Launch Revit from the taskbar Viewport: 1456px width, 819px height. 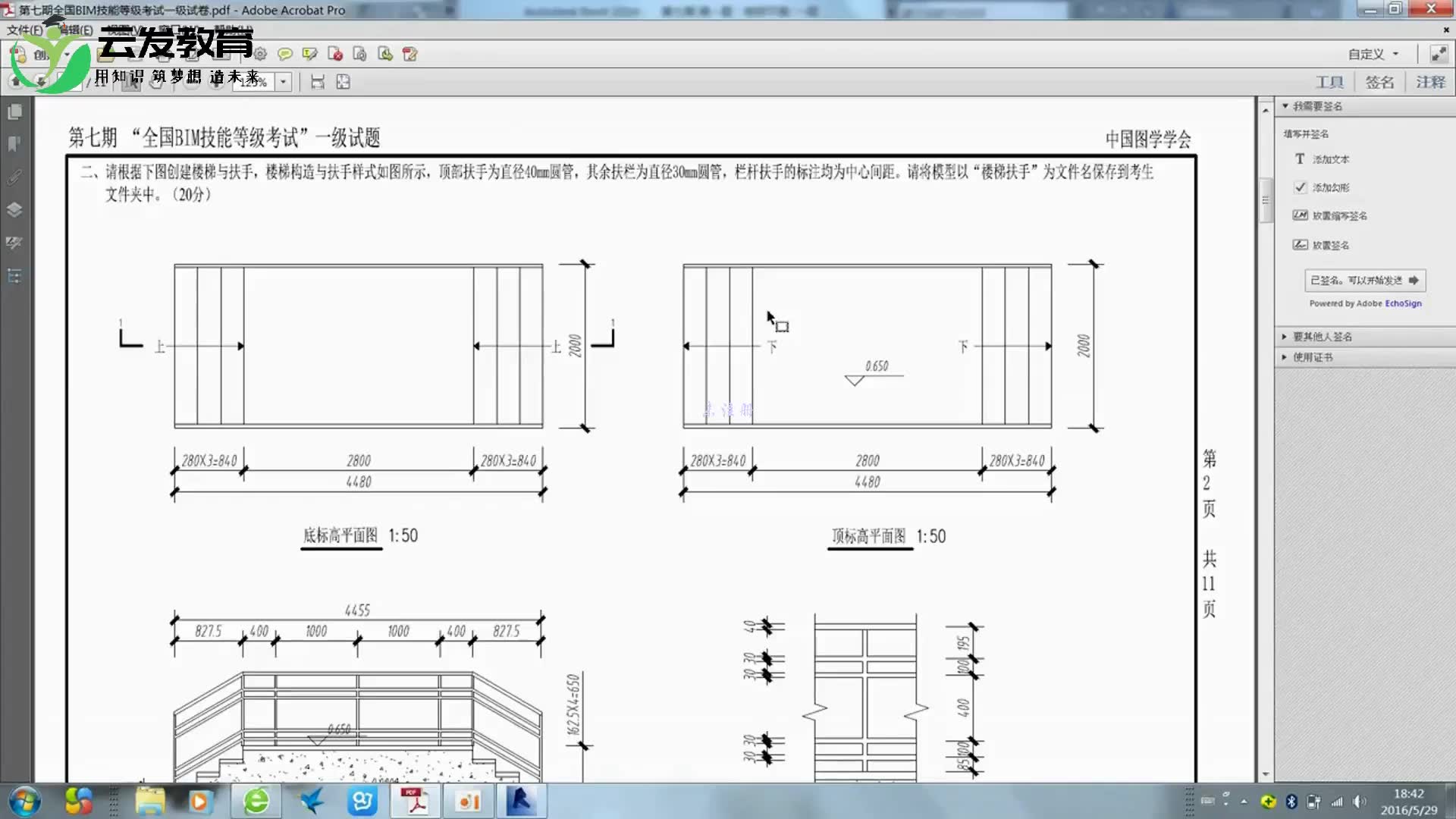[521, 800]
